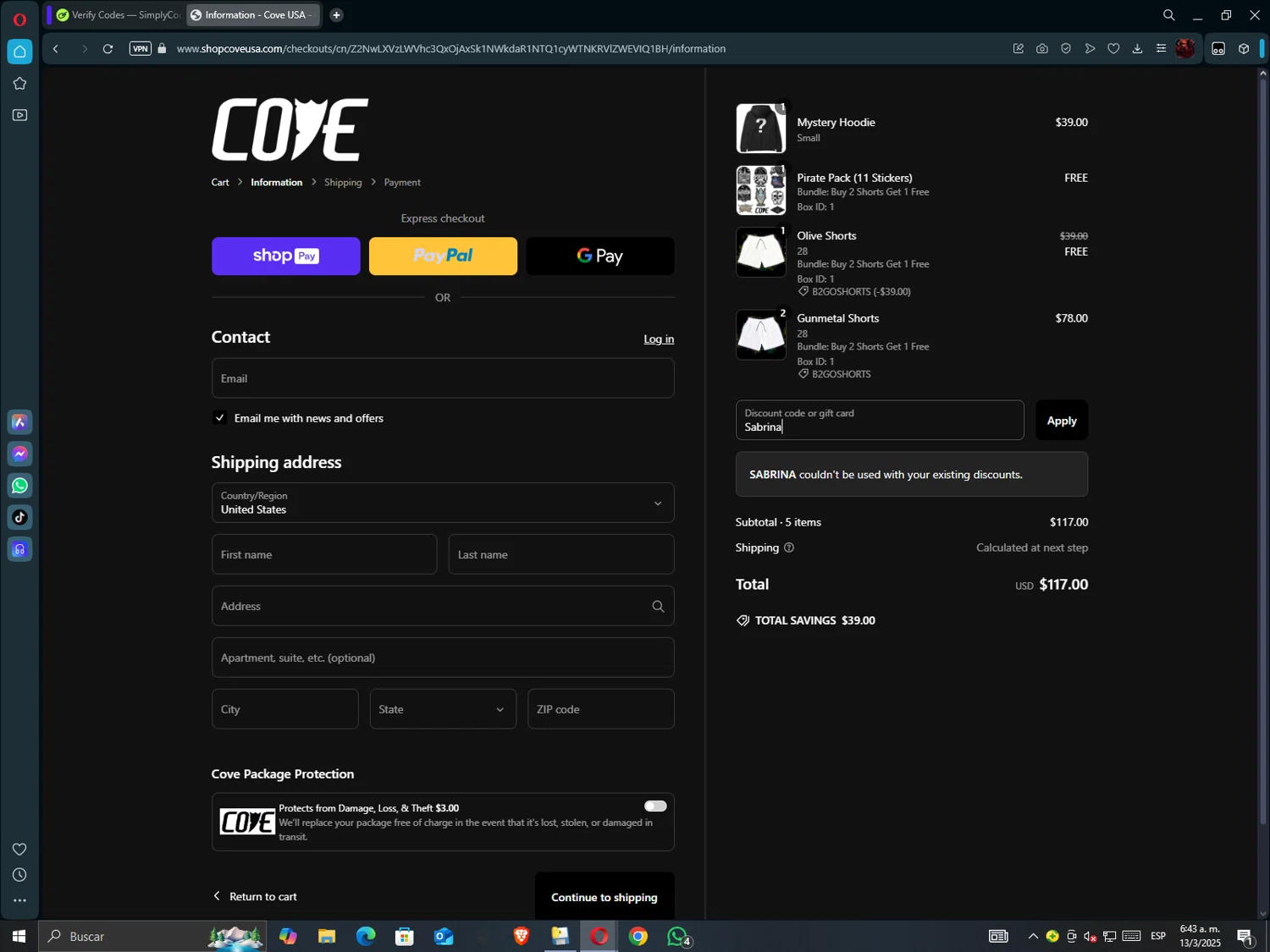
Task: Click the address search icon in Address field
Action: [658, 606]
